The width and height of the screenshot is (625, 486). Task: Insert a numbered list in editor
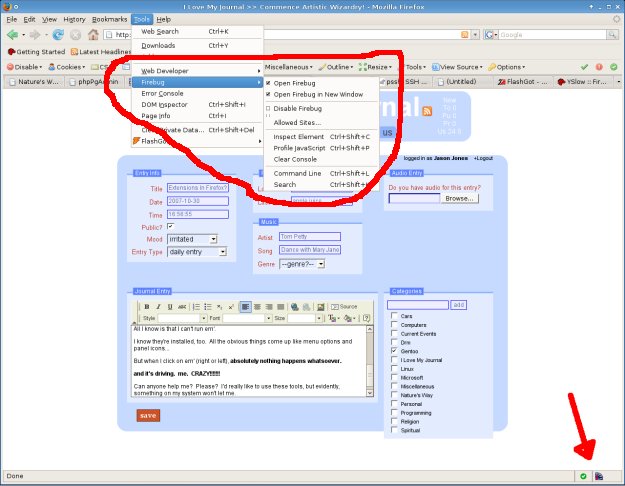[196, 307]
